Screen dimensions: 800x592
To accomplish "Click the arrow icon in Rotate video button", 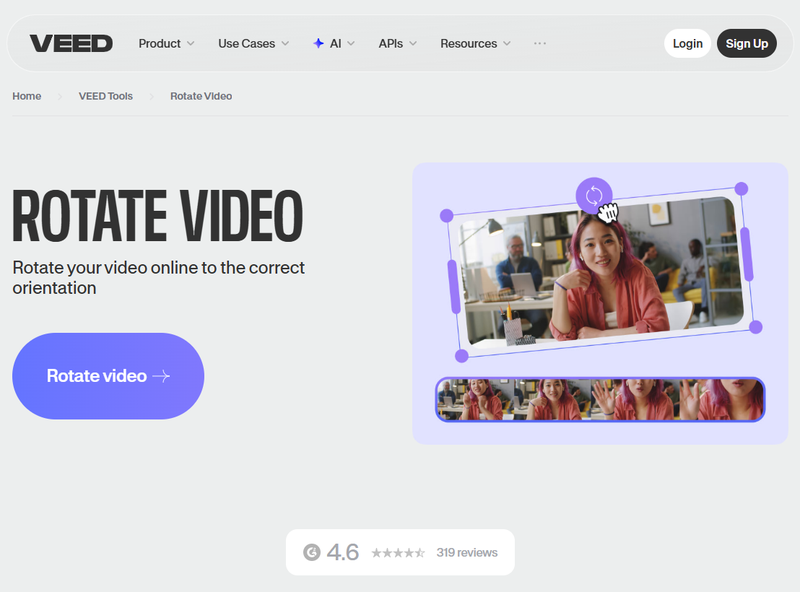I will click(161, 377).
